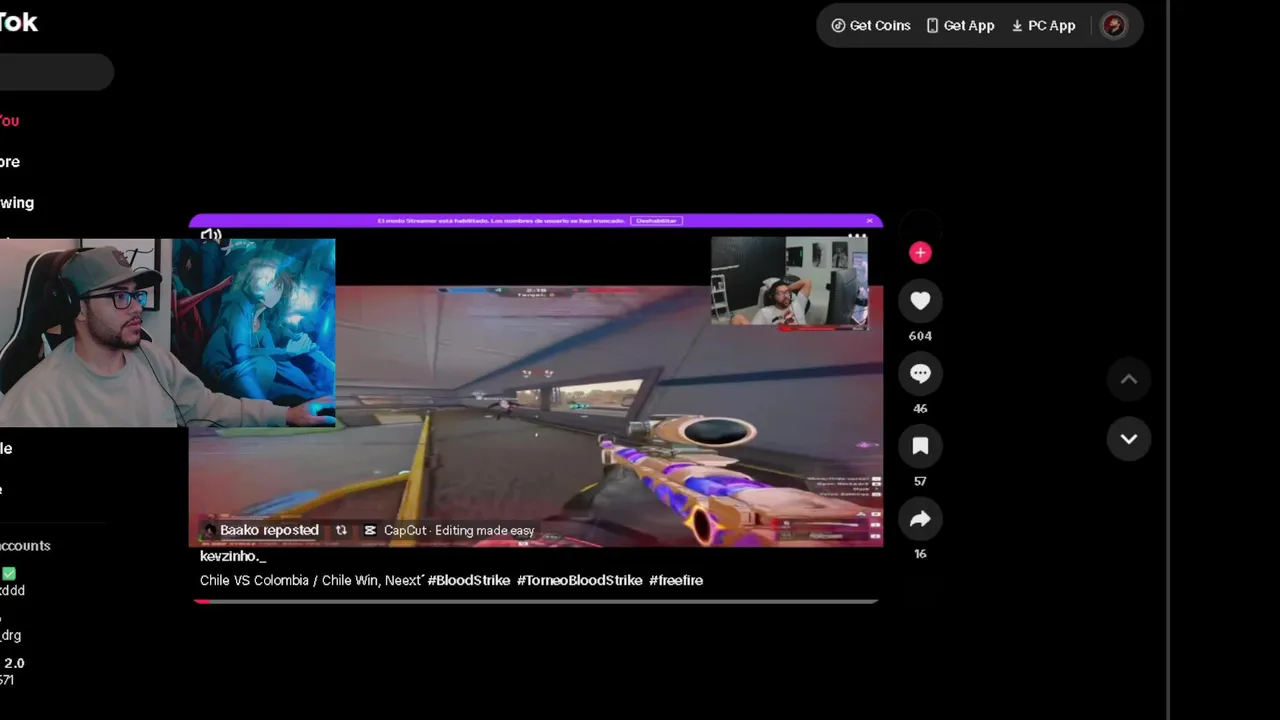Open the Baako reposted label
Image resolution: width=1280 pixels, height=720 pixels.
click(x=269, y=531)
